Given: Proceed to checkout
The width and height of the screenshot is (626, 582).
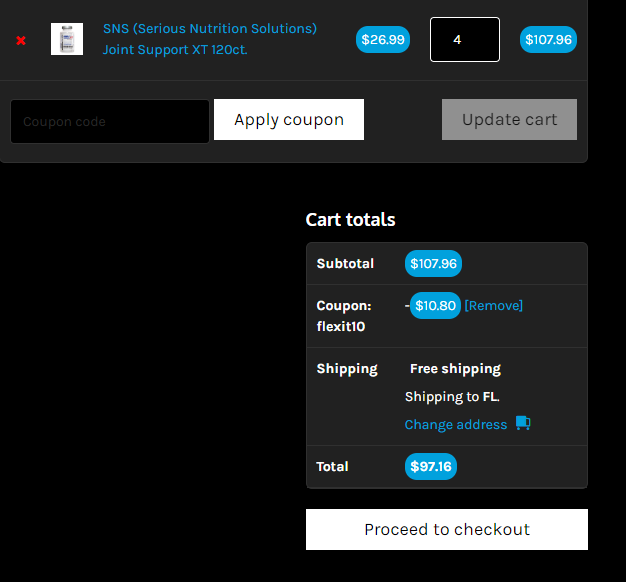Looking at the screenshot, I should (x=447, y=529).
